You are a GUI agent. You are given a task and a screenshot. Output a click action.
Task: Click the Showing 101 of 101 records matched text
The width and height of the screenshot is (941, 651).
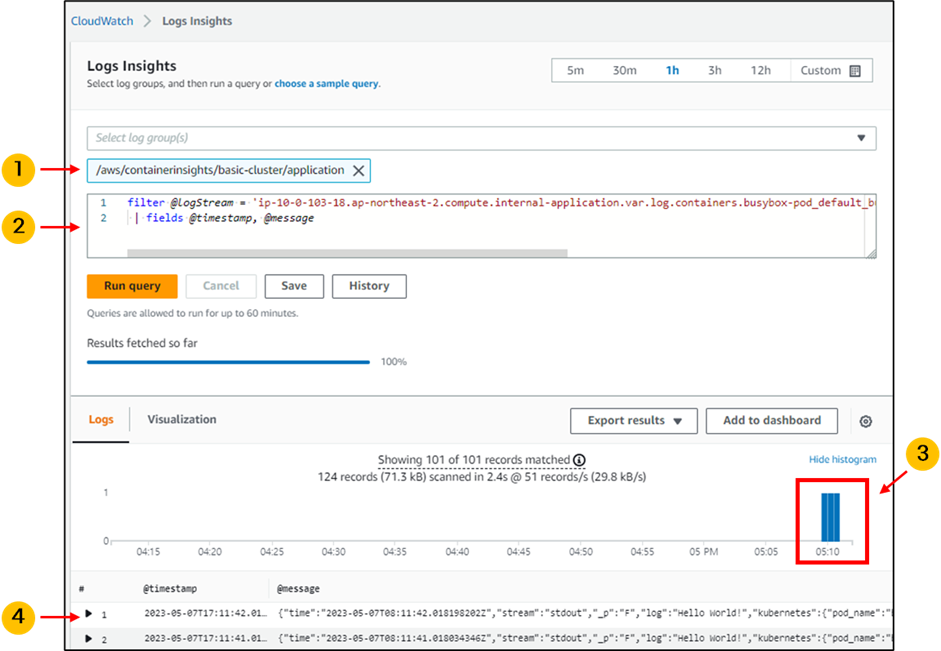pyautogui.click(x=474, y=460)
